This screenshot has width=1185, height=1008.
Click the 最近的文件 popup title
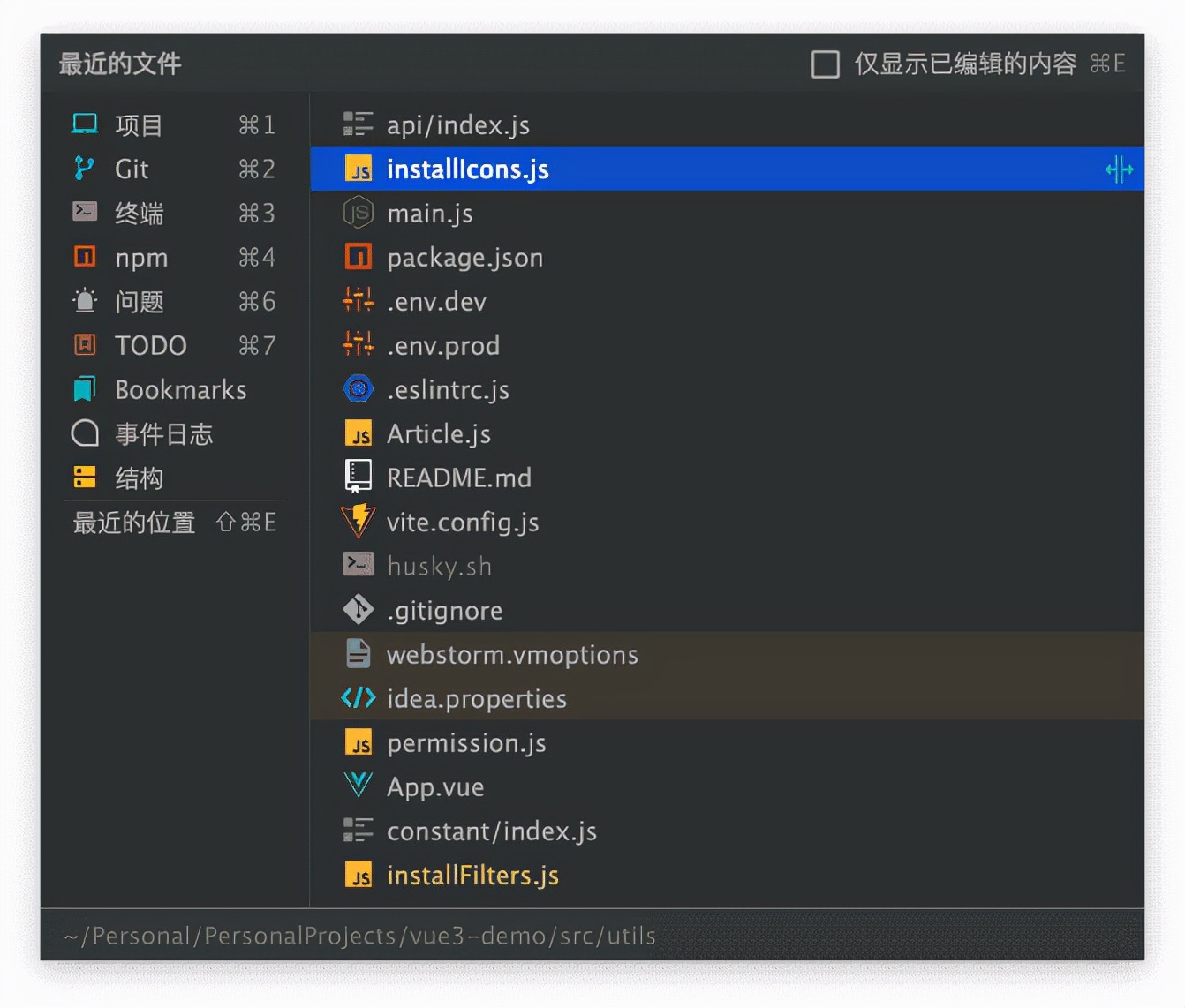(x=120, y=64)
